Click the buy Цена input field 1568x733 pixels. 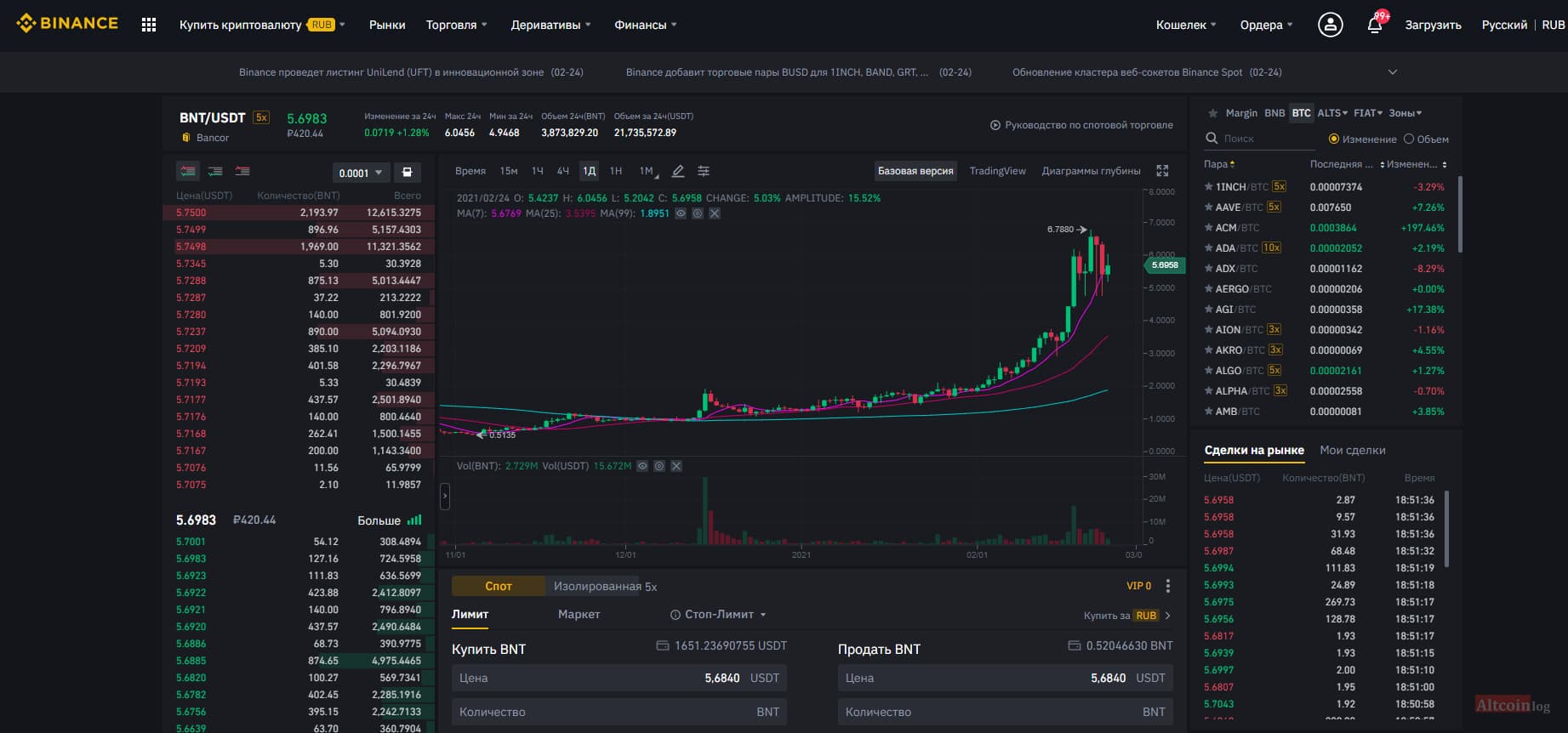pos(619,678)
